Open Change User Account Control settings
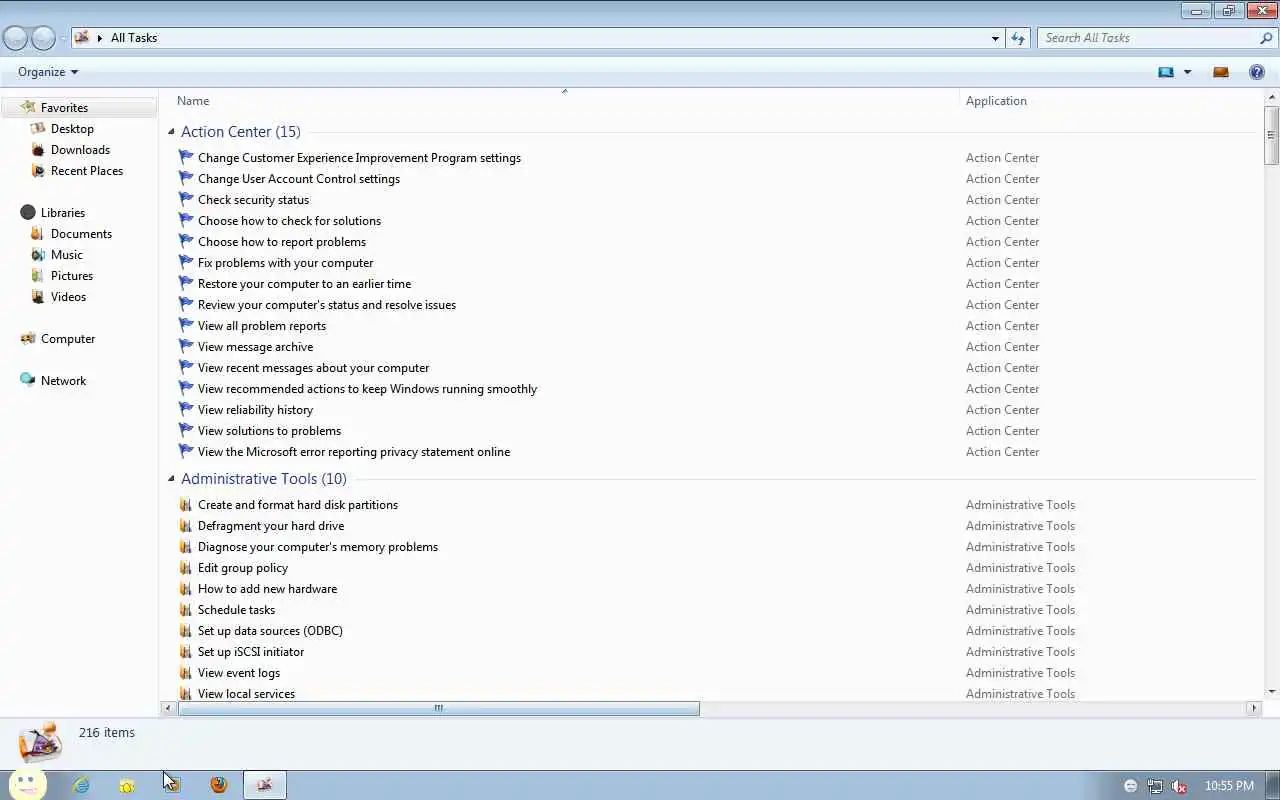The height and width of the screenshot is (800, 1280). (x=299, y=178)
